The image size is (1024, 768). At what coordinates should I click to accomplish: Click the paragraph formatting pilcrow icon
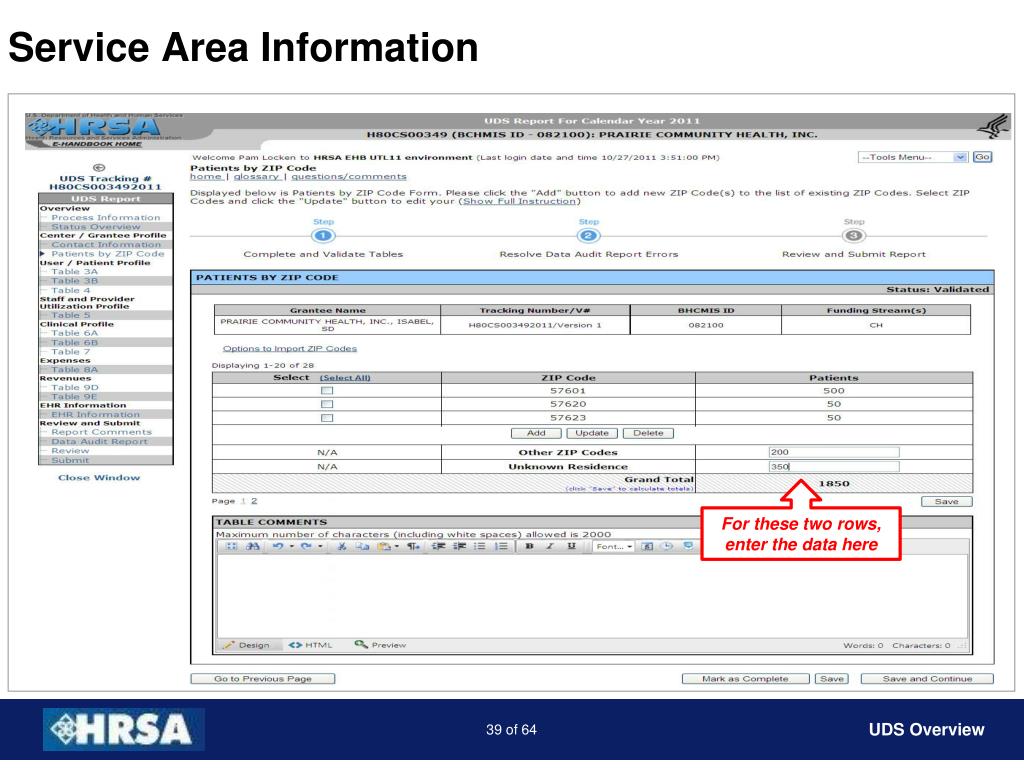pos(413,547)
